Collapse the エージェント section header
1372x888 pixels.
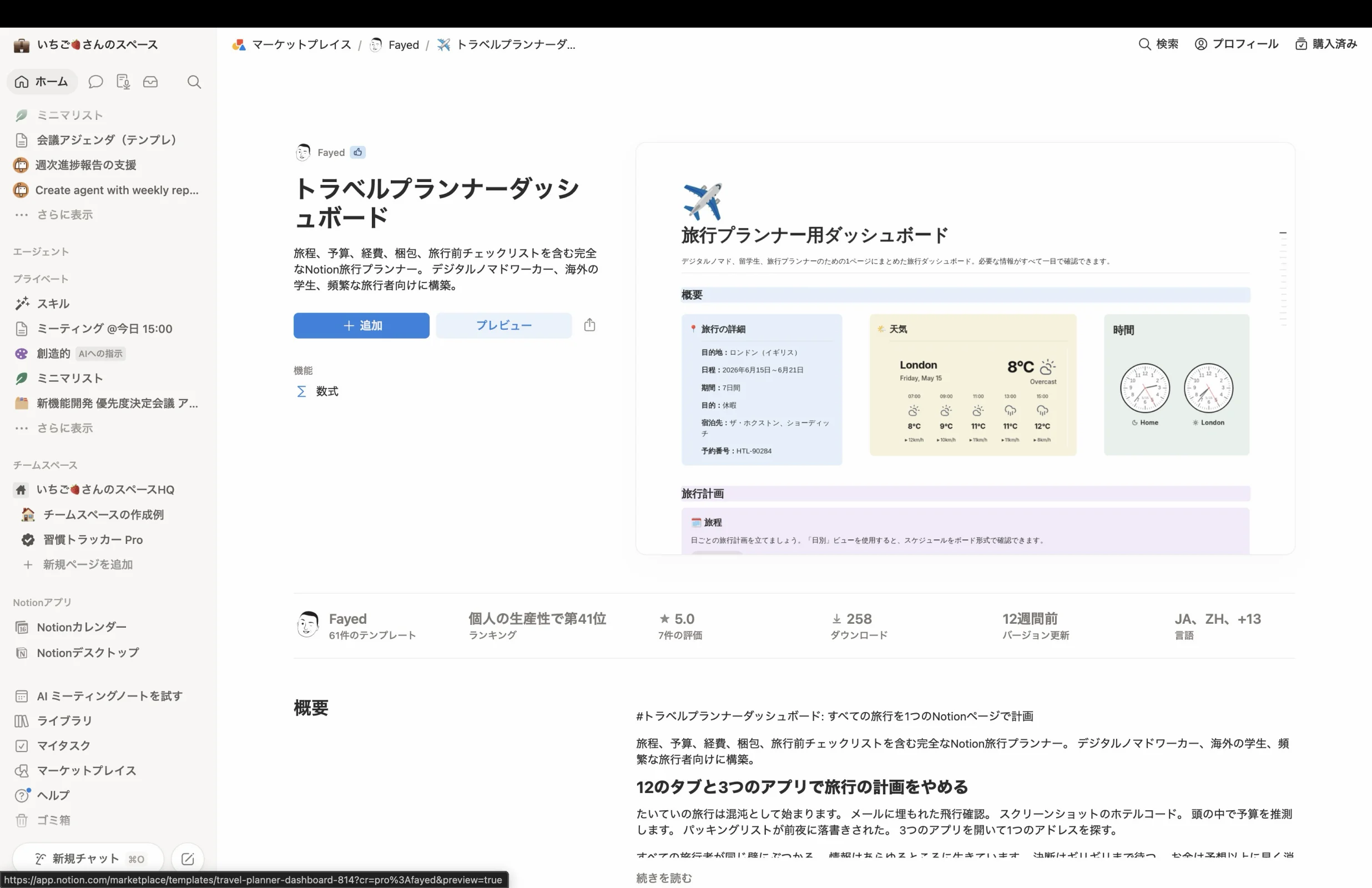click(x=41, y=252)
